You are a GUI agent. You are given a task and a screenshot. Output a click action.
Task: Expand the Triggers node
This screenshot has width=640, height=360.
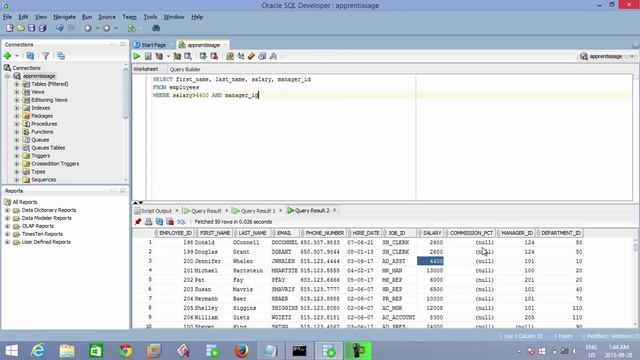tap(17, 156)
